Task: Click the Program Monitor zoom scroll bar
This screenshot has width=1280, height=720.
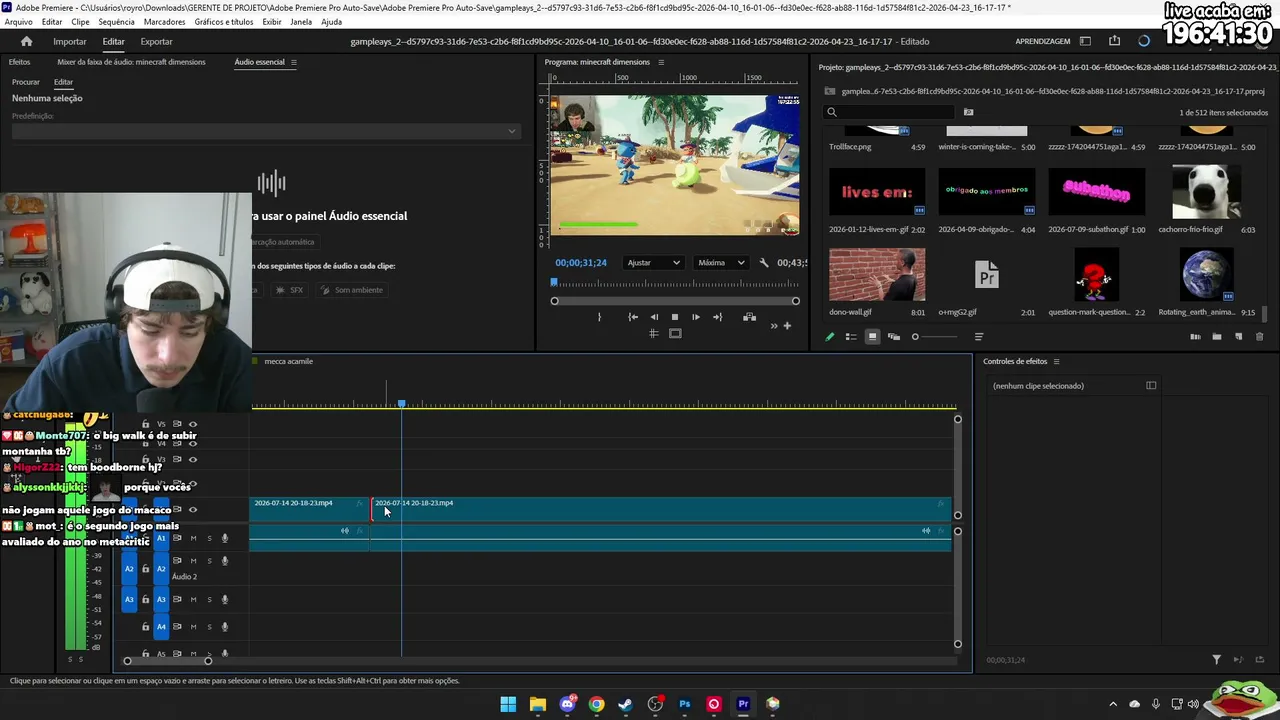Action: tap(675, 301)
